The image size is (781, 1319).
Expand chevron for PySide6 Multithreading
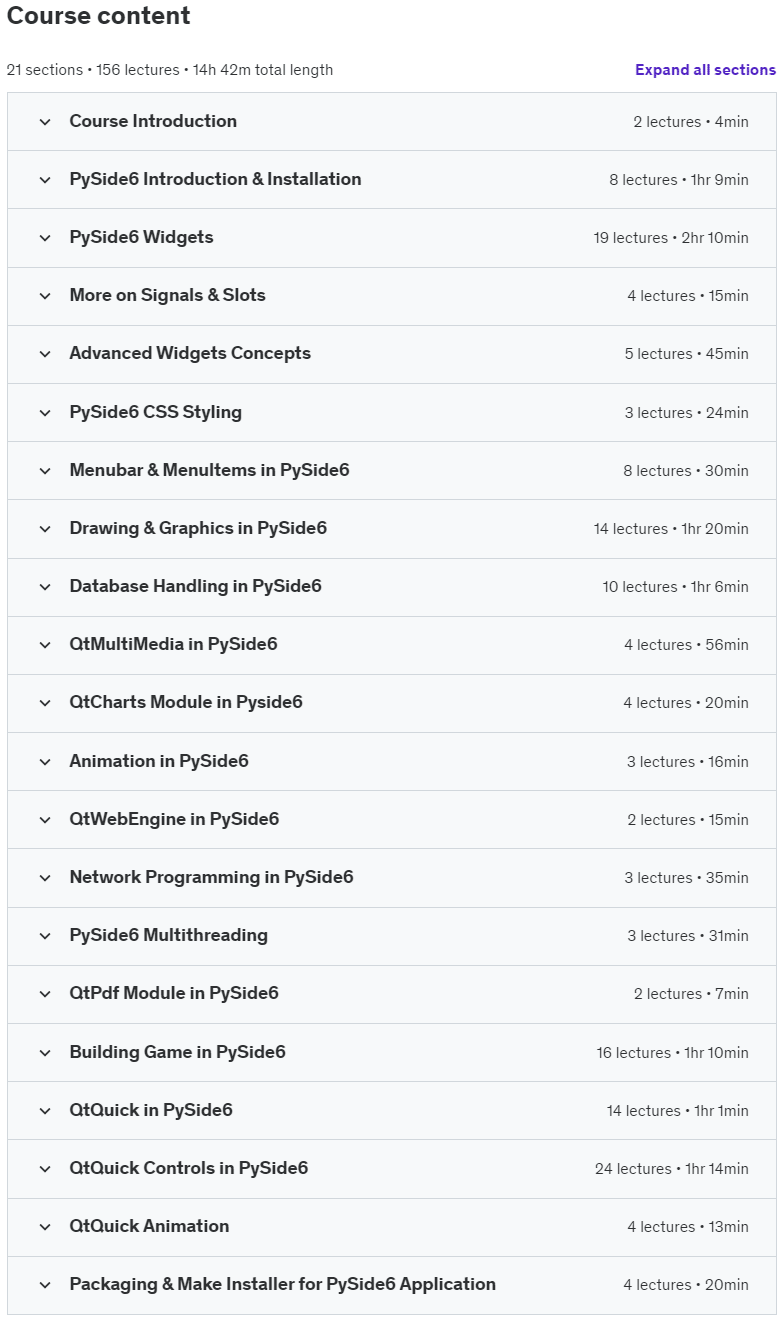(45, 936)
